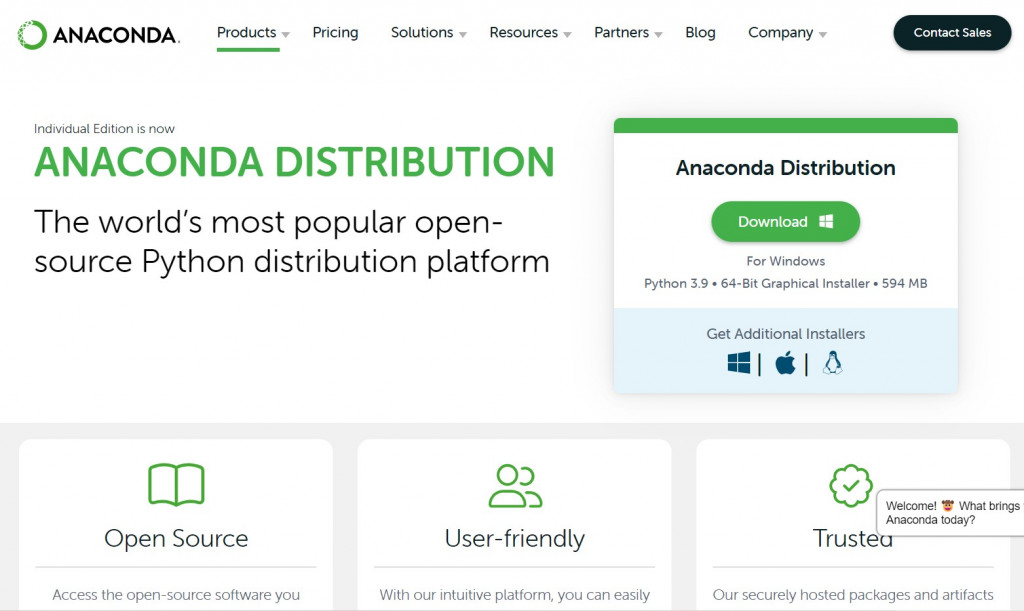1024x611 pixels.
Task: Open the Company menu
Action: [x=780, y=33]
